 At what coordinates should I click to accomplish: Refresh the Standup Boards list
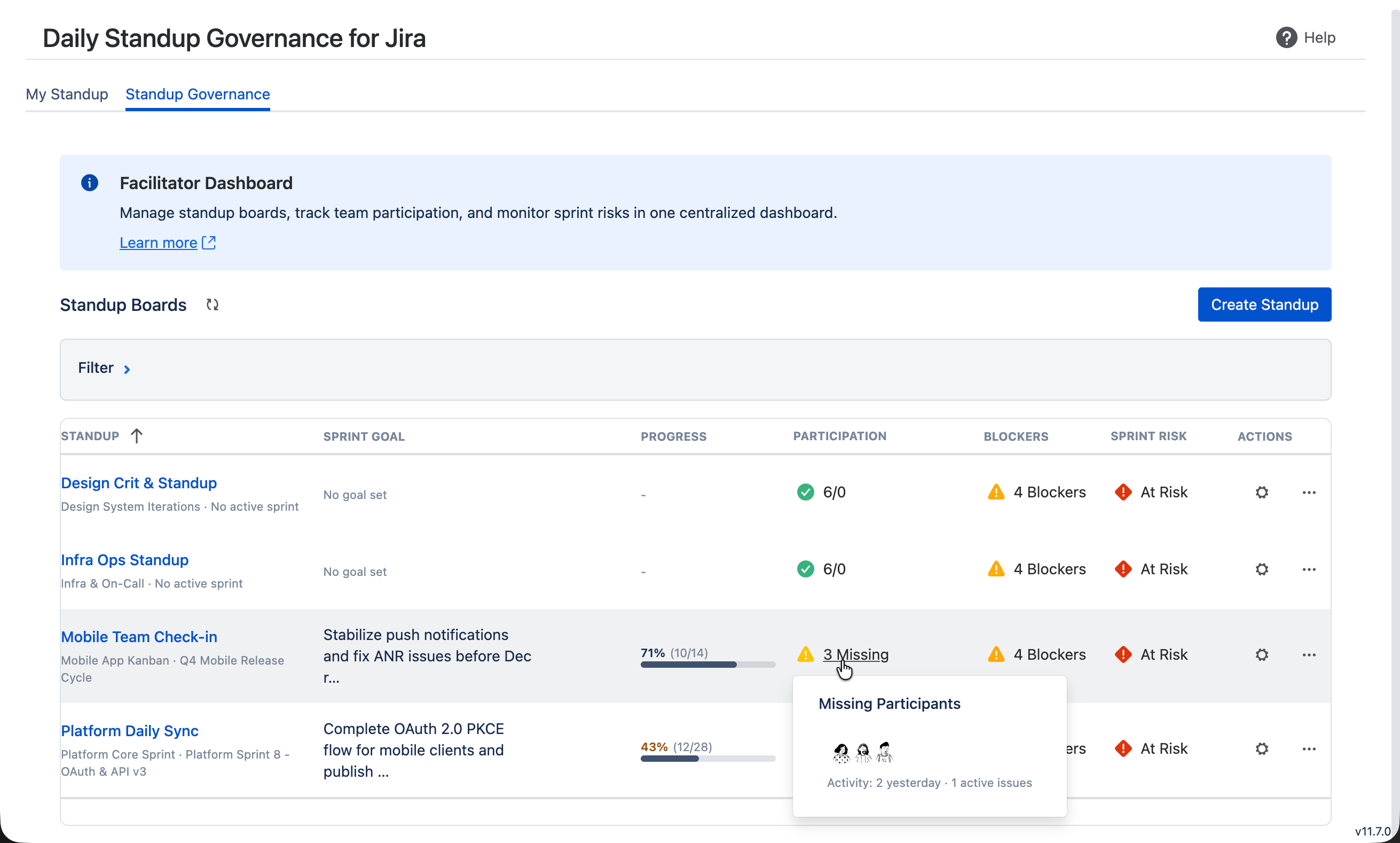[213, 305]
